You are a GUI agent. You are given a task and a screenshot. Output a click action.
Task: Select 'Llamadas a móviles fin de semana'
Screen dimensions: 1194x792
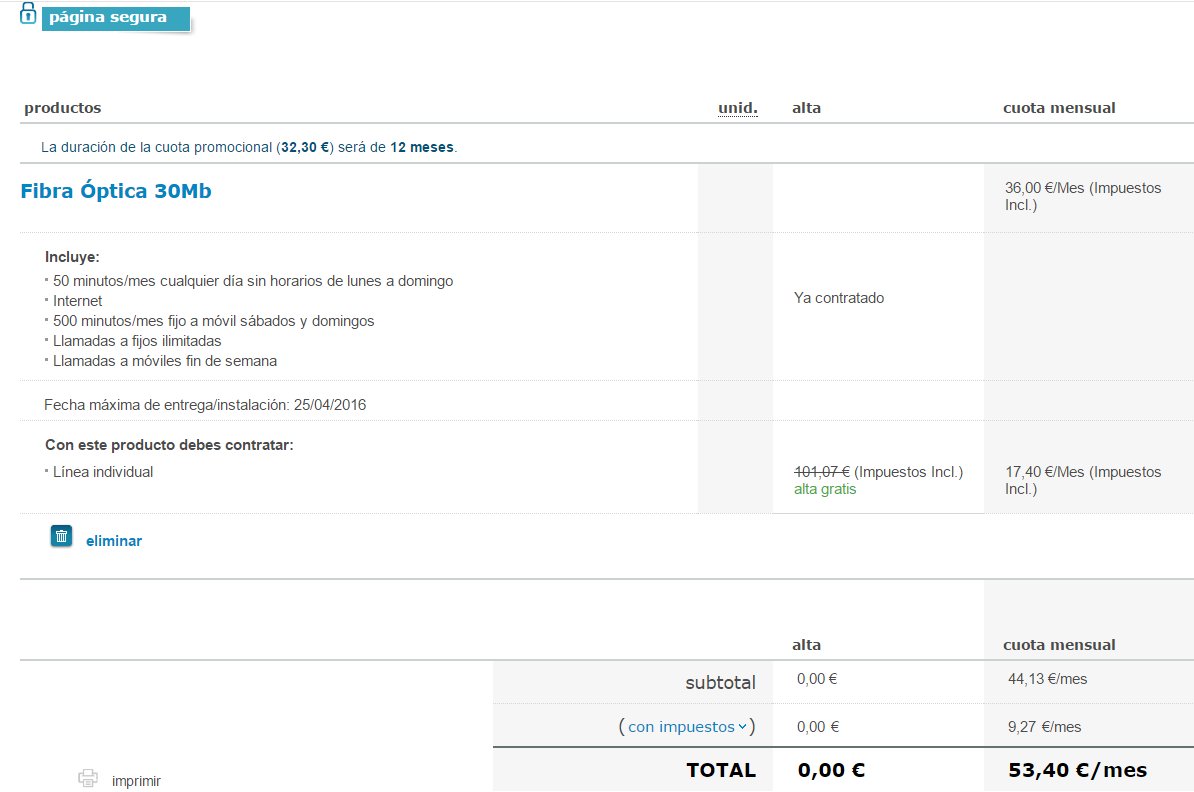[164, 361]
